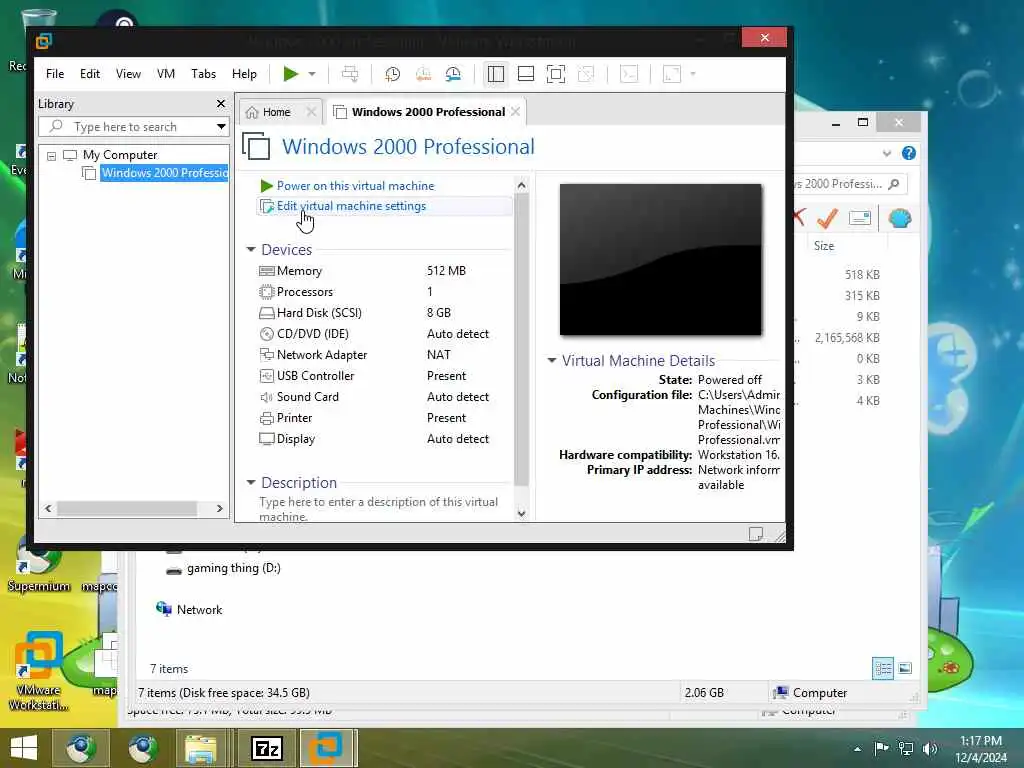
Task: Open the stretch display dropdown arrow
Action: point(693,74)
